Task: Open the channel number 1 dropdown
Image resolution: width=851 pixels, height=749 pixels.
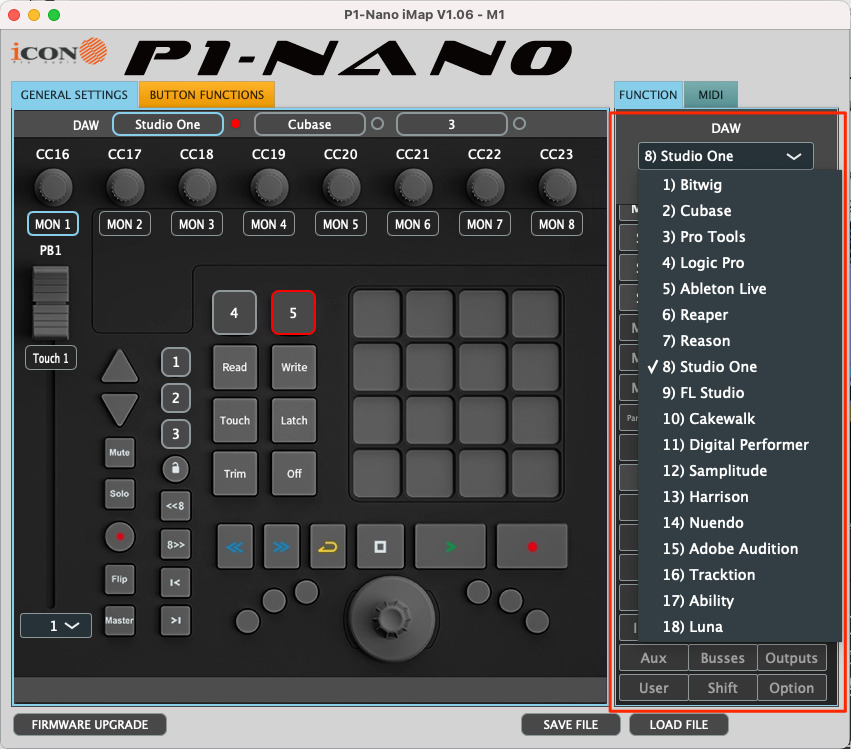Action: pos(56,625)
